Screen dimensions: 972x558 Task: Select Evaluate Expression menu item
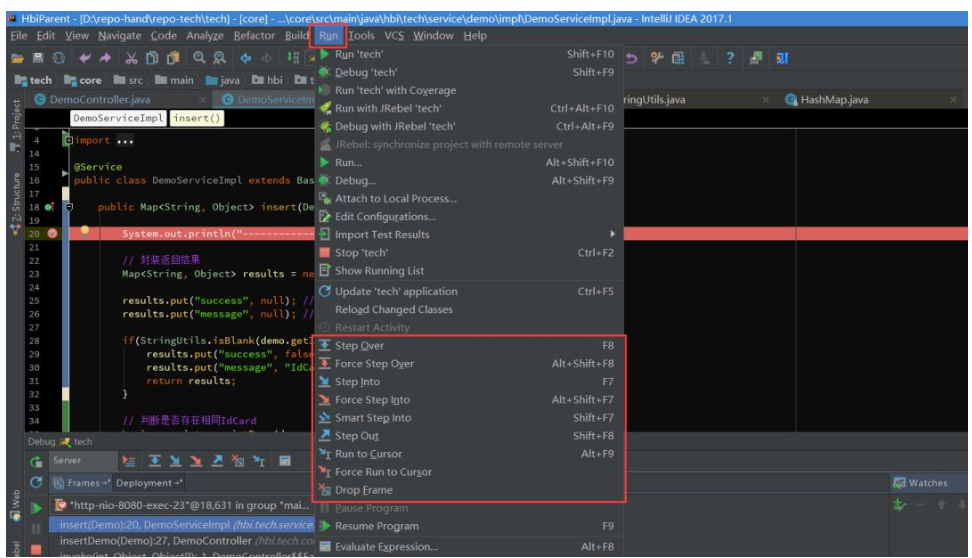coord(469,547)
